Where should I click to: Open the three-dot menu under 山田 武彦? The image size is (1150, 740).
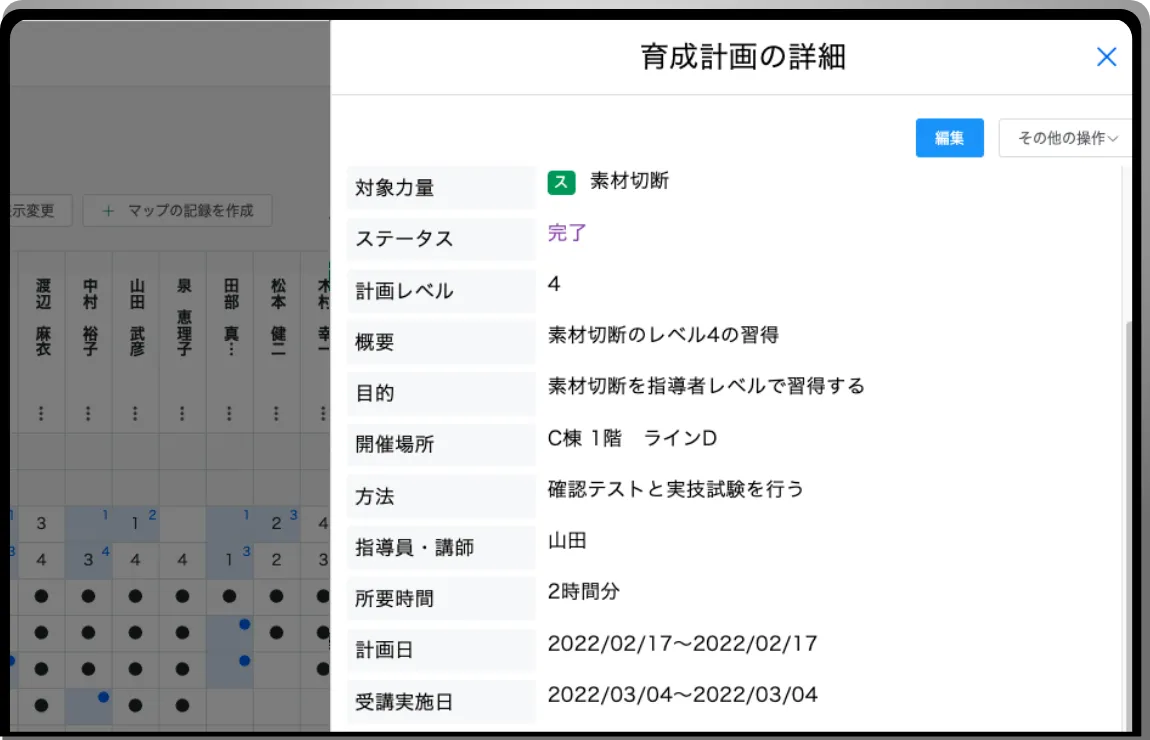coord(136,413)
